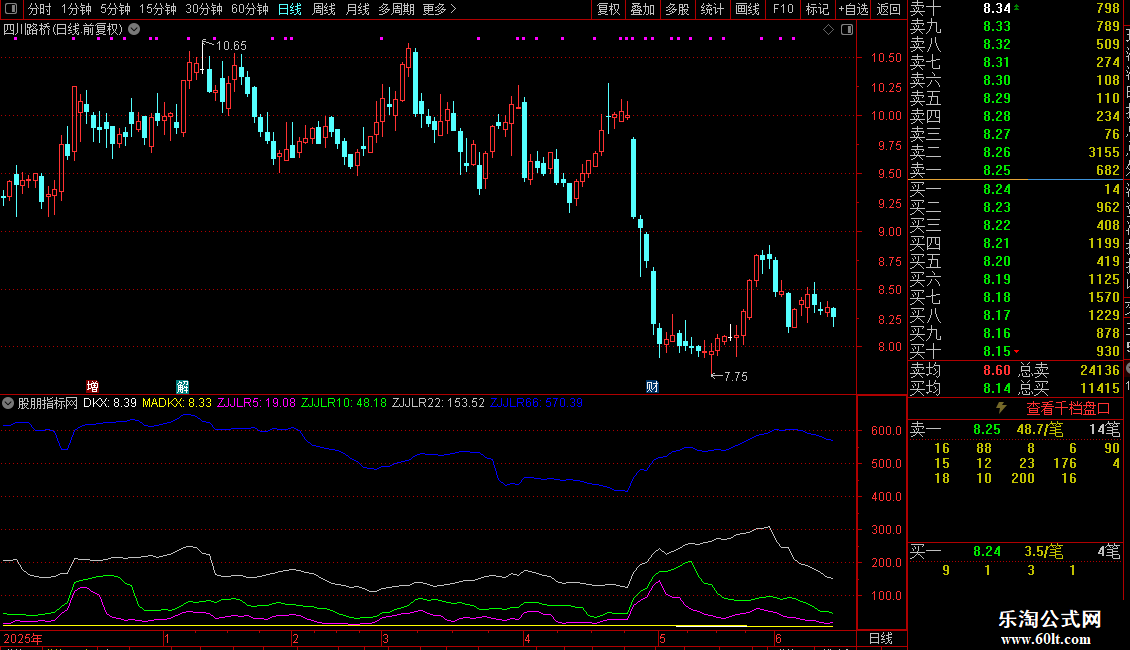Click the 财 event marker
This screenshot has height=650, width=1130.
click(x=652, y=387)
